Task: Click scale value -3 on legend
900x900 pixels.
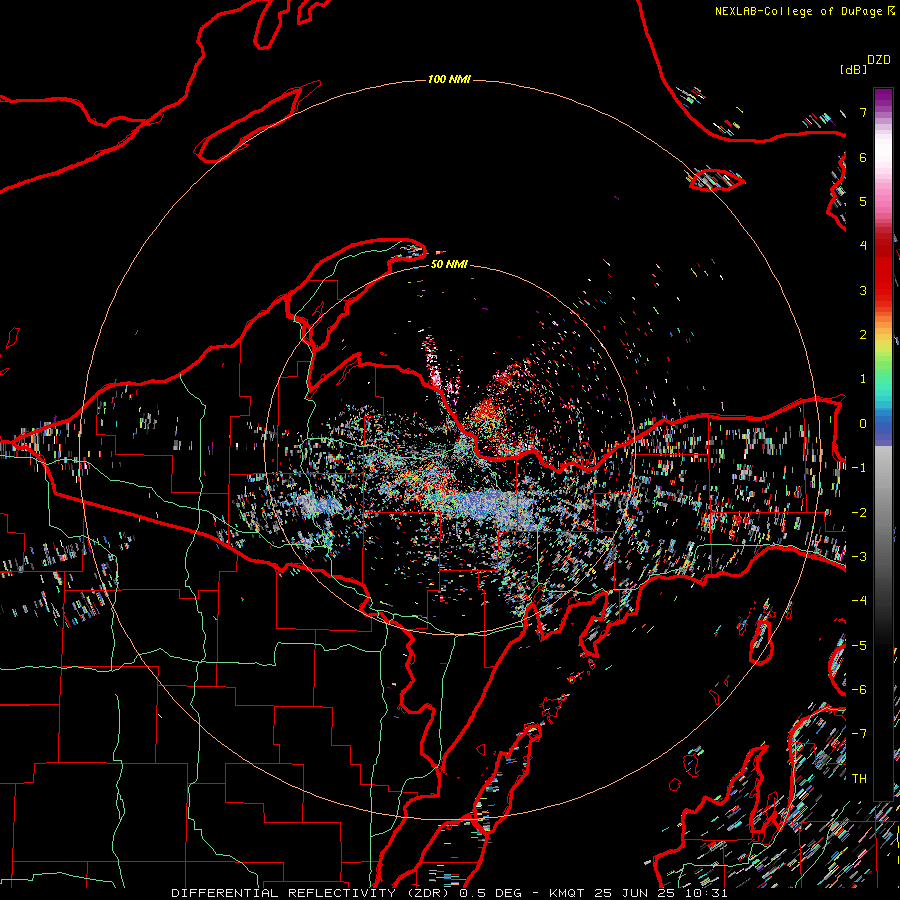Action: [x=859, y=557]
